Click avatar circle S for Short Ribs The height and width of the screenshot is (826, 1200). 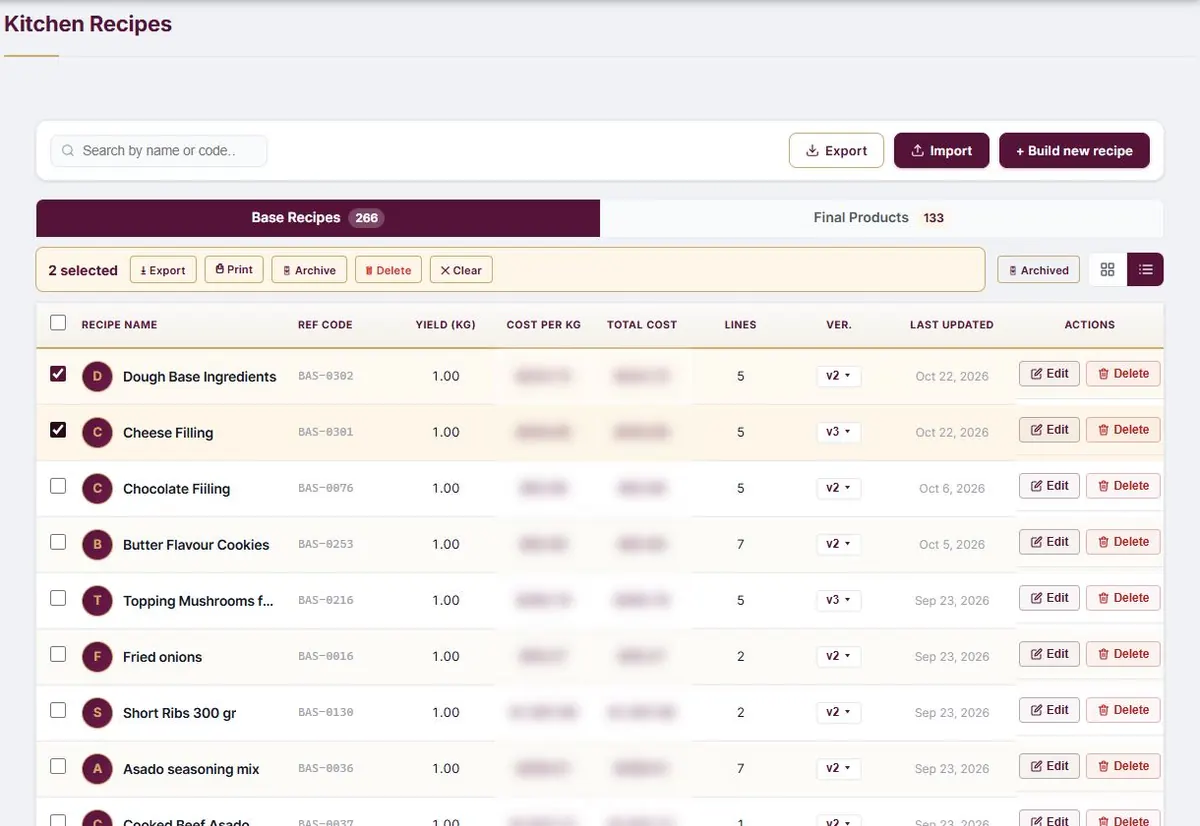(x=97, y=712)
